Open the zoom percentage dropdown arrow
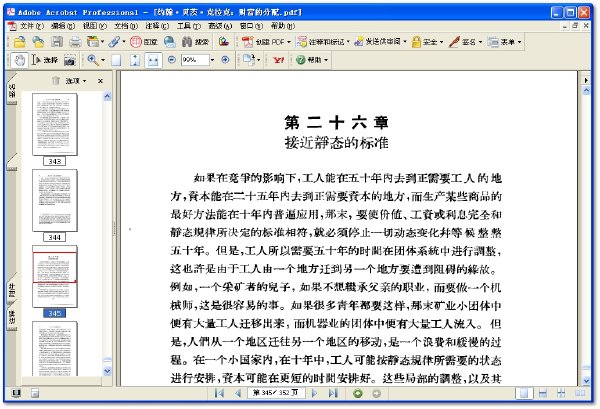 point(212,60)
